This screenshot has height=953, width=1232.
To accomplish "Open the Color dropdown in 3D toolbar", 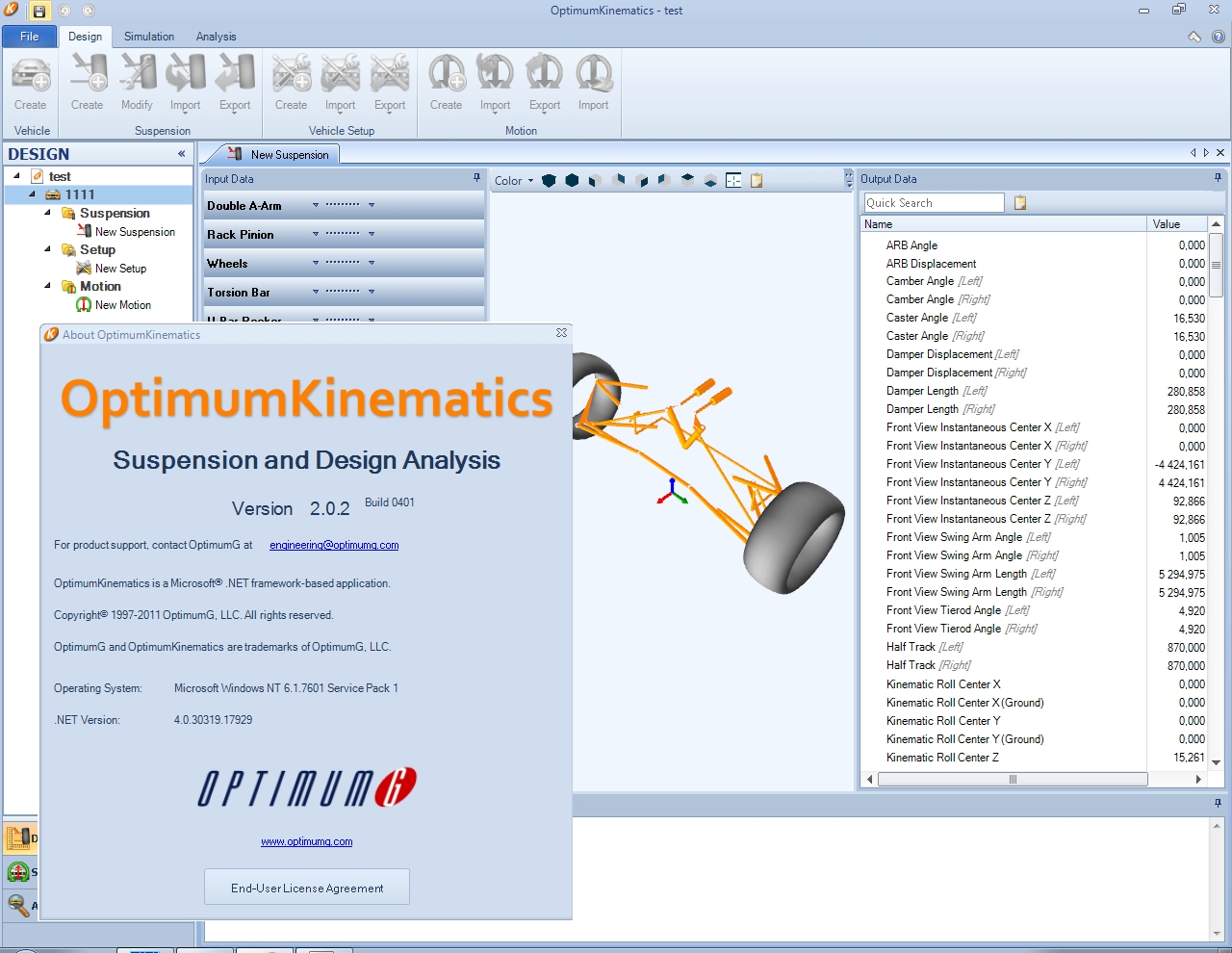I will (x=514, y=181).
